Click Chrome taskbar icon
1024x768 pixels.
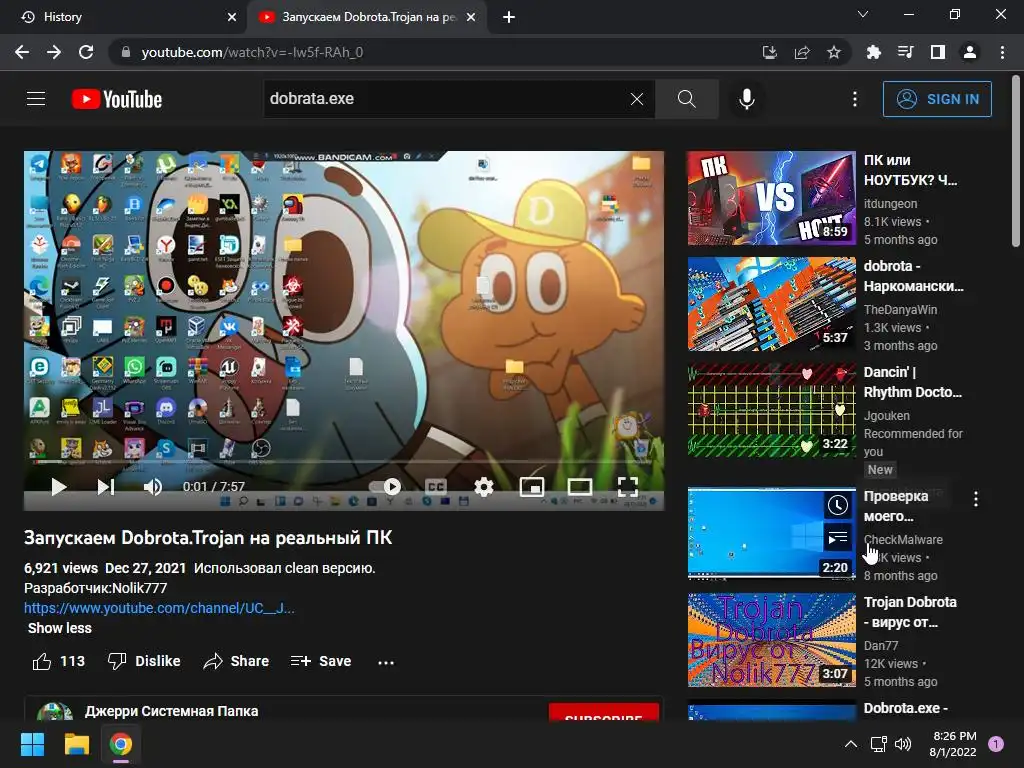pos(121,744)
